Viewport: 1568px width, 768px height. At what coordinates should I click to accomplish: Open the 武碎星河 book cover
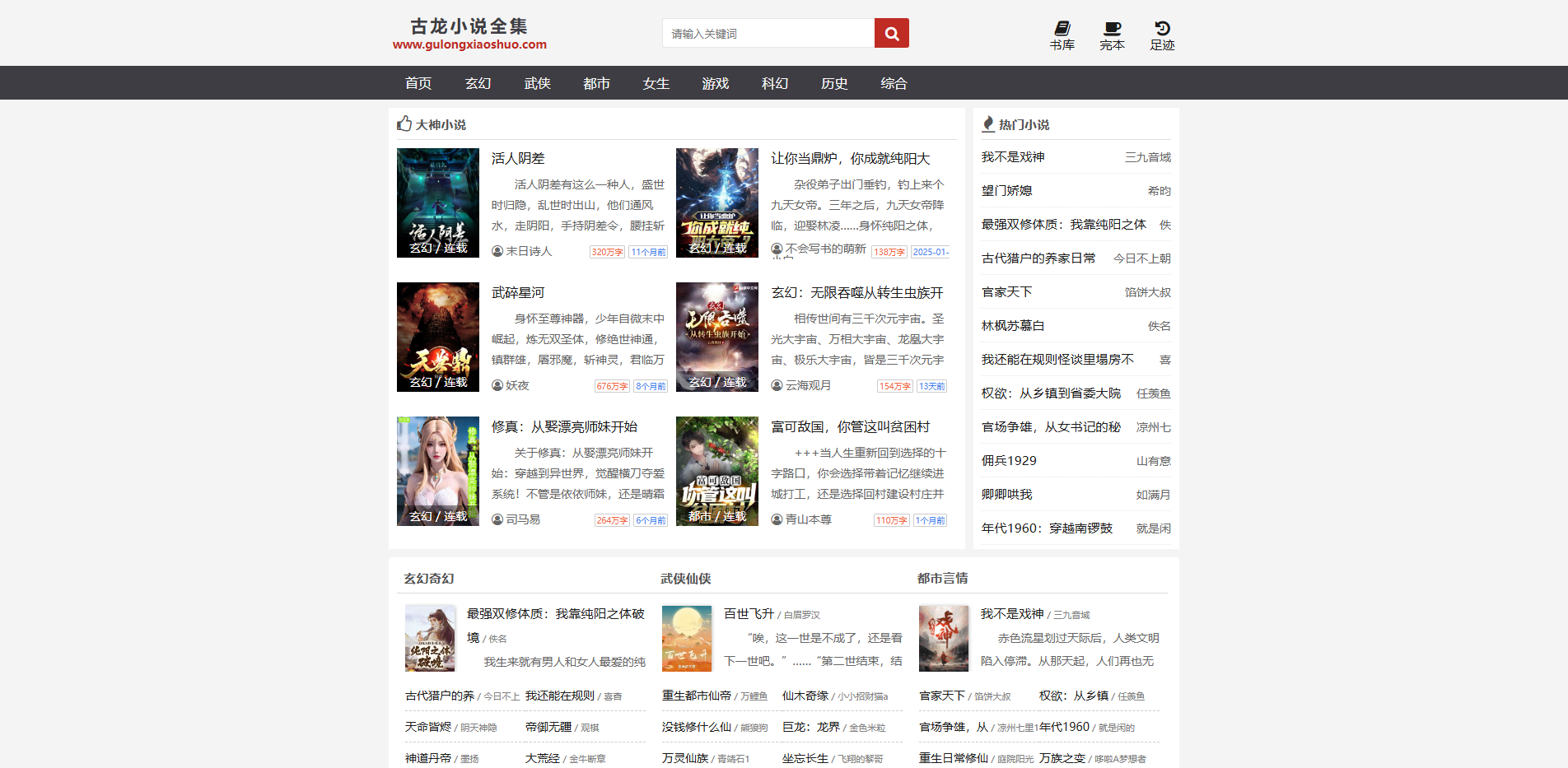(438, 337)
